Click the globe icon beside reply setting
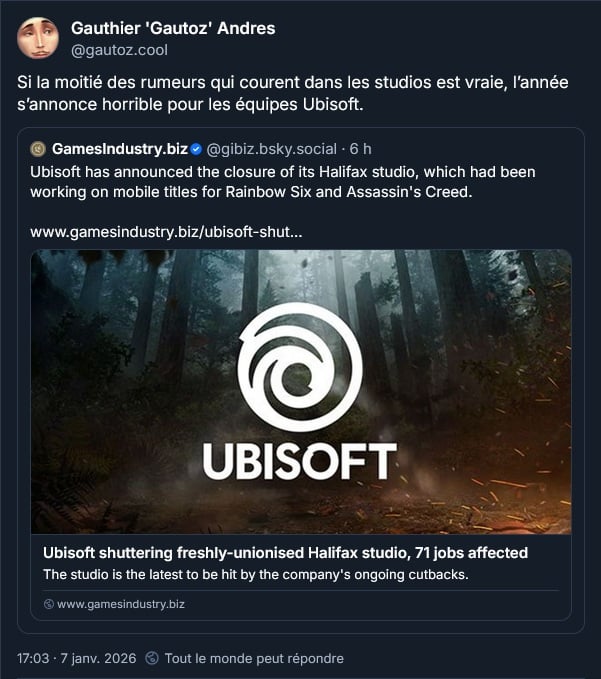 pos(152,658)
